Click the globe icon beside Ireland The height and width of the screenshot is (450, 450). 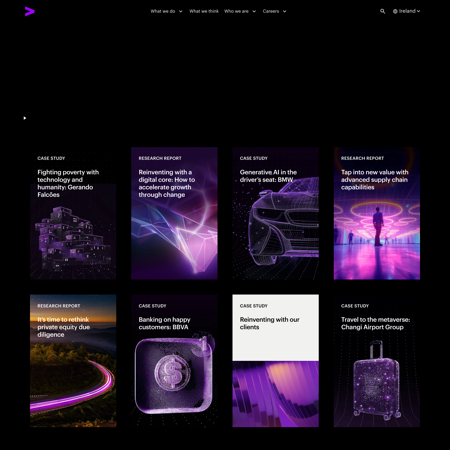pyautogui.click(x=395, y=11)
